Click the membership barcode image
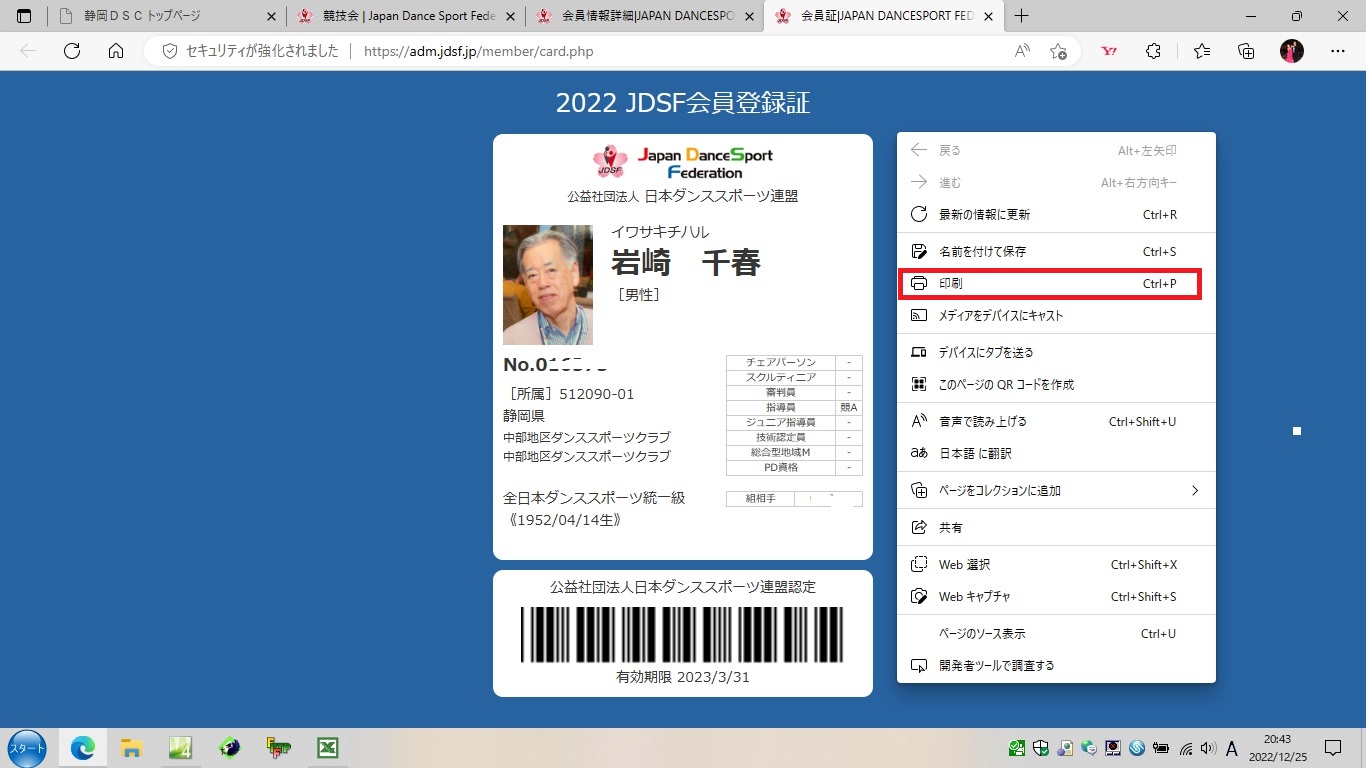 [x=682, y=634]
